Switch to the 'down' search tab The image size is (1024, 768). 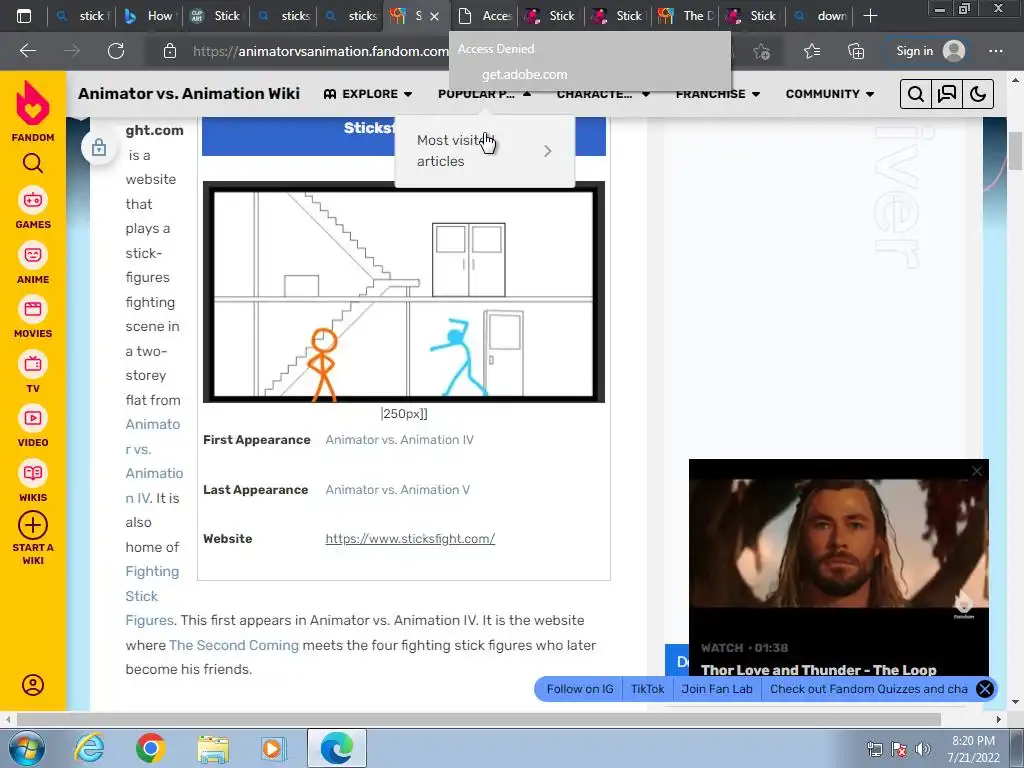820,16
